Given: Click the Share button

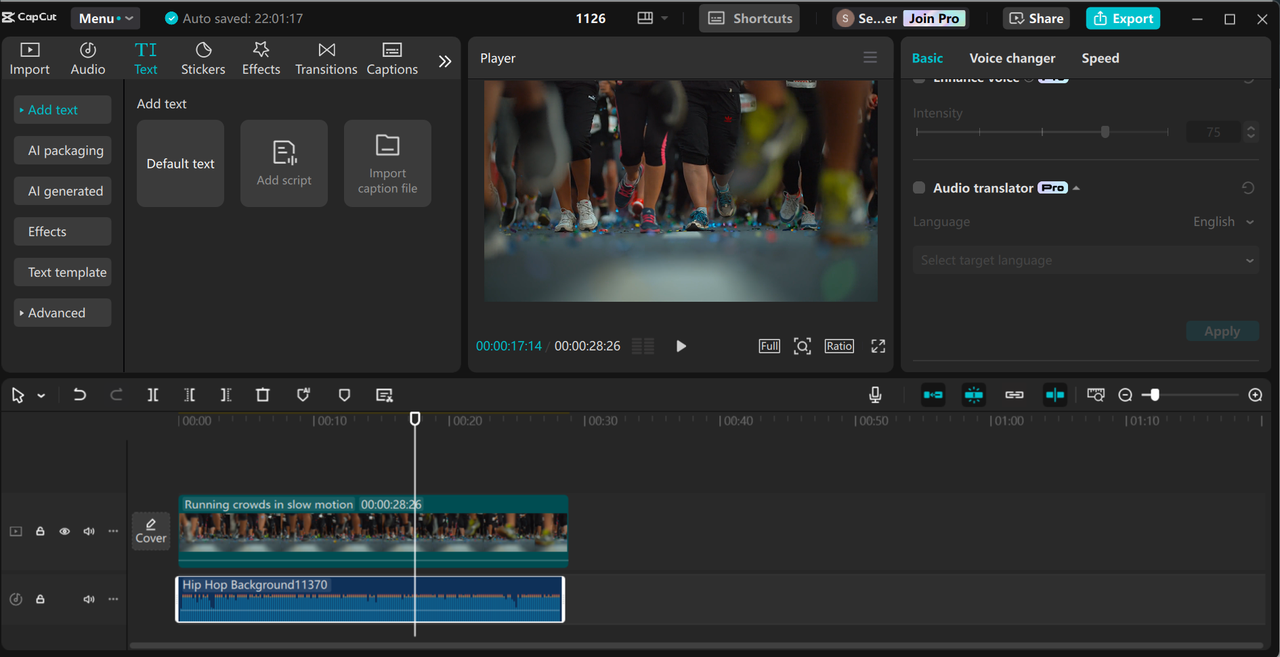Looking at the screenshot, I should click(1036, 18).
